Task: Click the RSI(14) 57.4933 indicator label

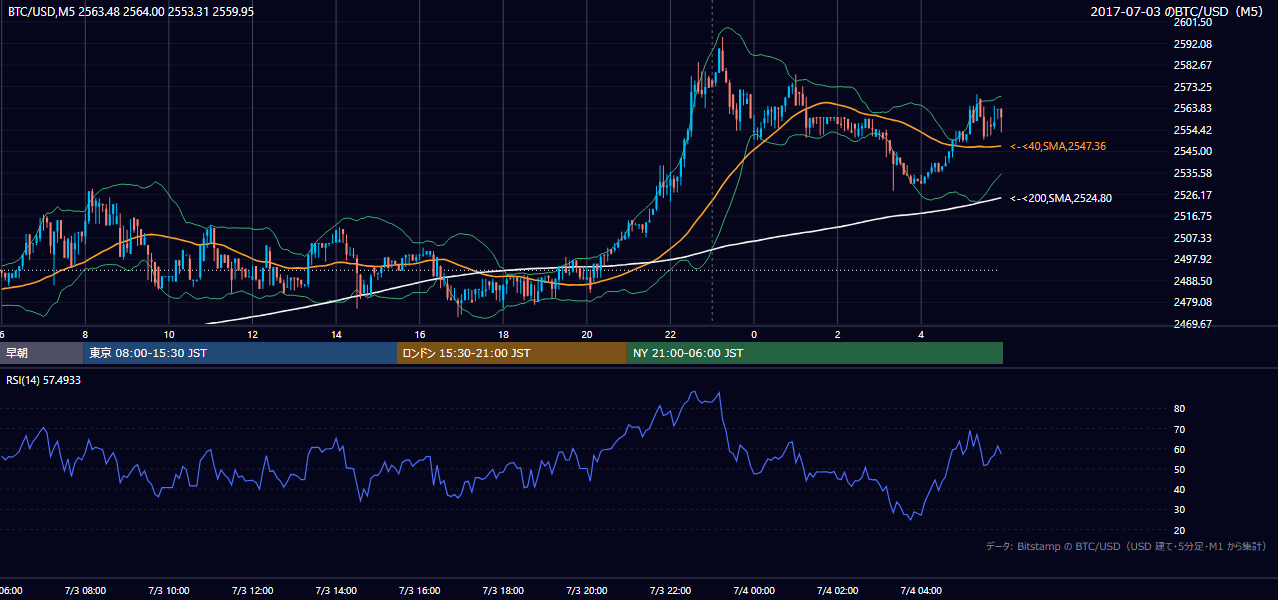Action: coord(44,381)
